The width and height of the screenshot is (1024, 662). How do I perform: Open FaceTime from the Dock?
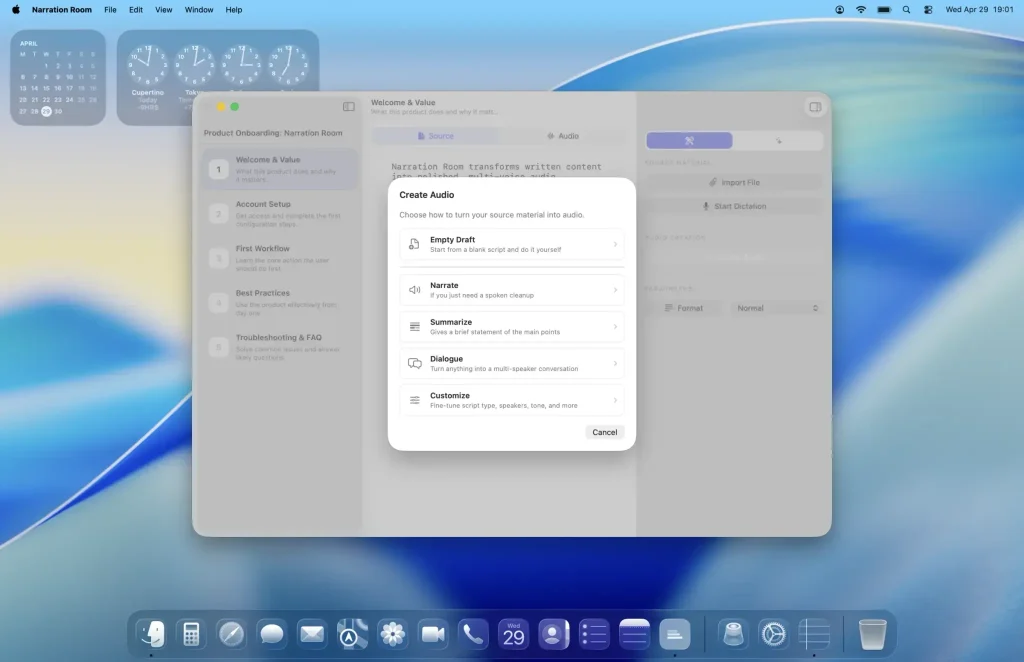433,634
